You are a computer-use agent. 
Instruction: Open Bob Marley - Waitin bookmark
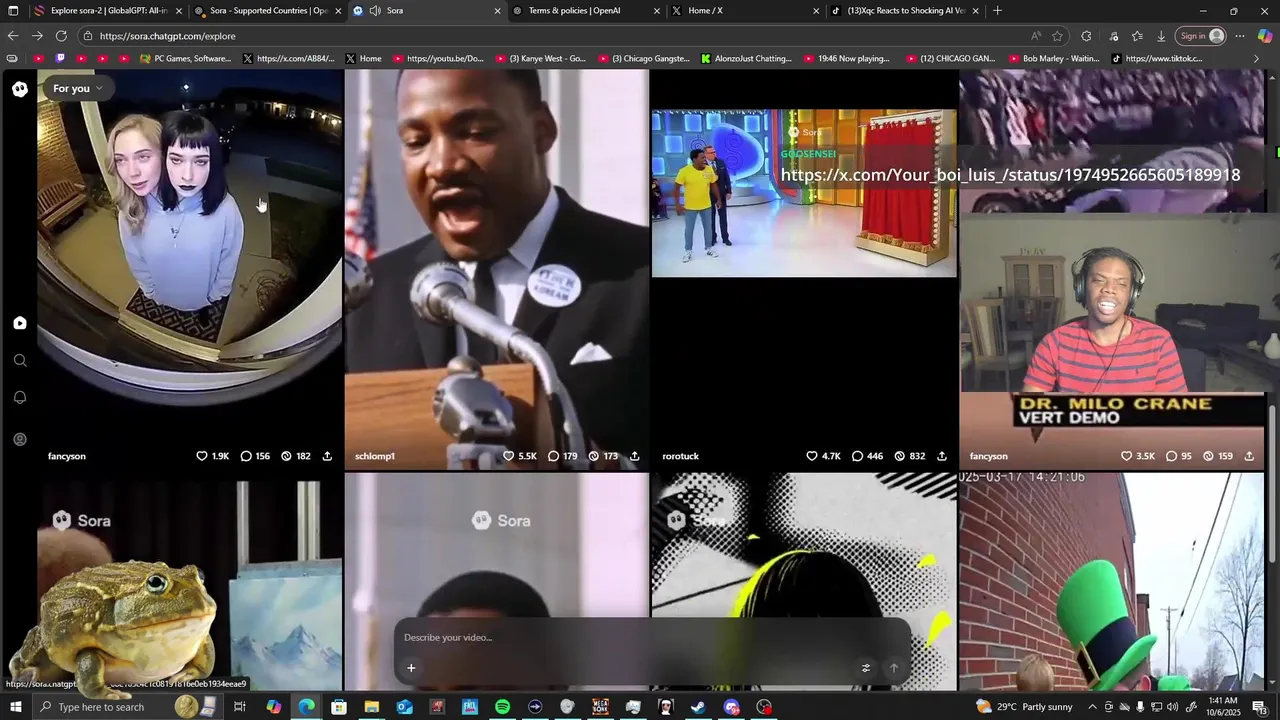1053,59
